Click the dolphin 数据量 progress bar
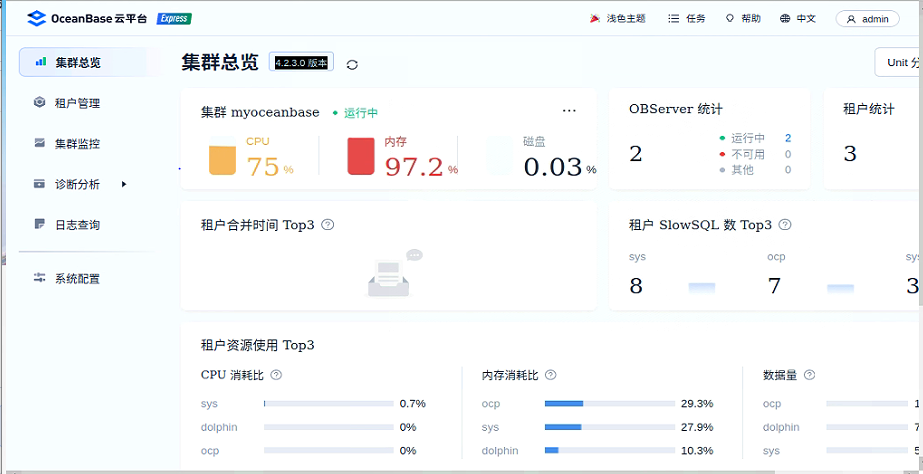Screen dimensions: 923x474 point(867,427)
